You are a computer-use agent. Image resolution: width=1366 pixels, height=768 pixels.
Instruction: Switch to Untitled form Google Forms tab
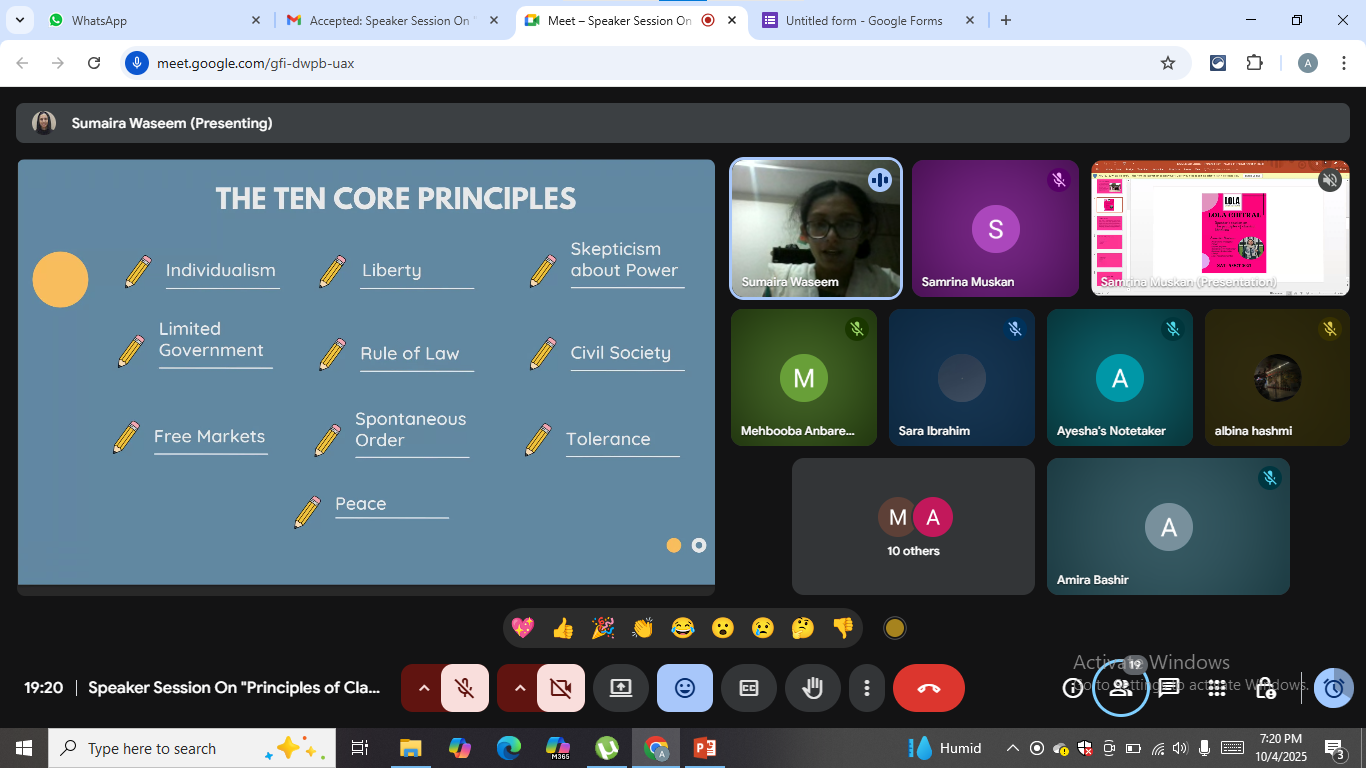(863, 20)
